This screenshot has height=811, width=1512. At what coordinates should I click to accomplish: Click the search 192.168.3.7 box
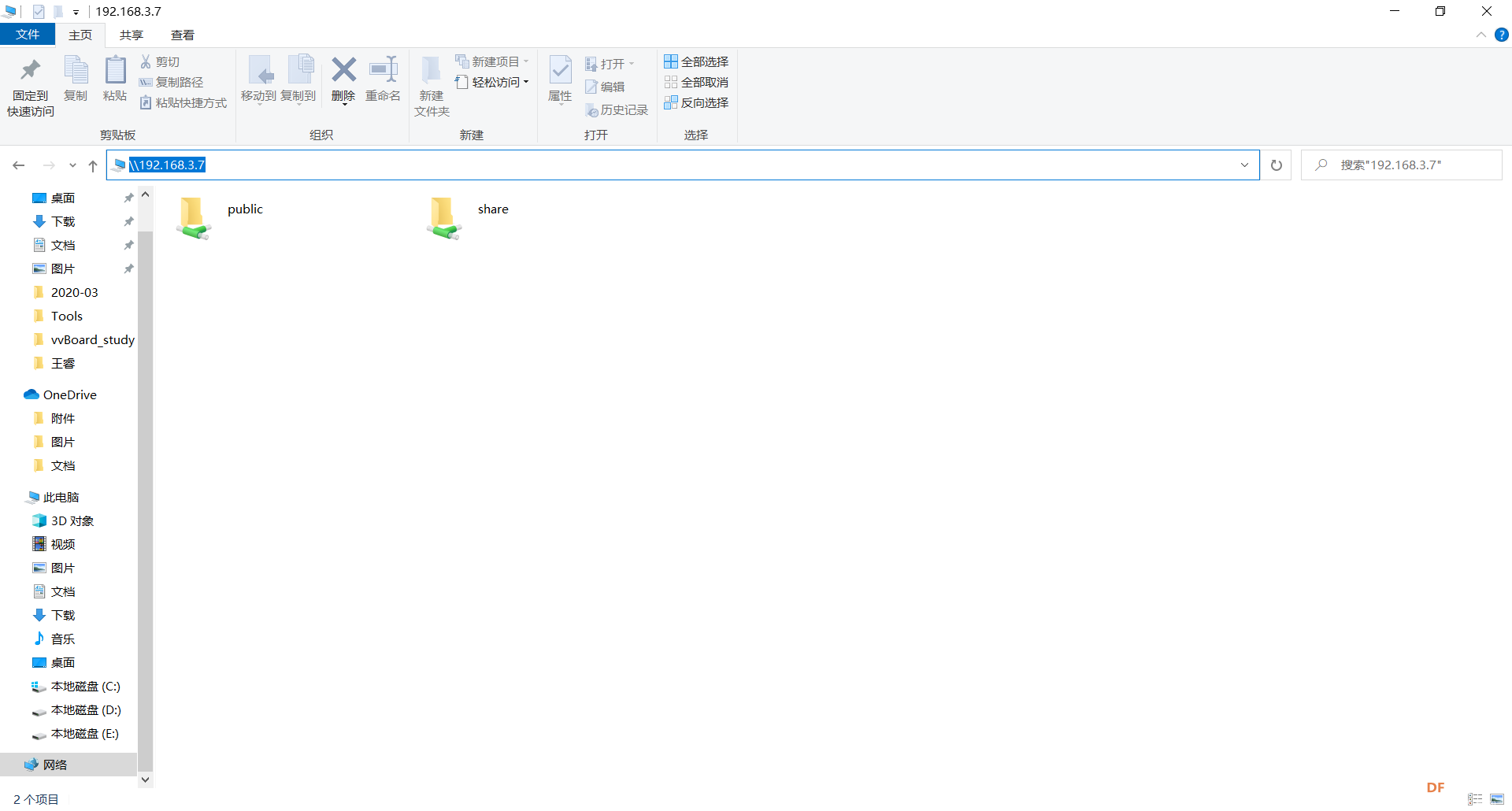point(1402,165)
